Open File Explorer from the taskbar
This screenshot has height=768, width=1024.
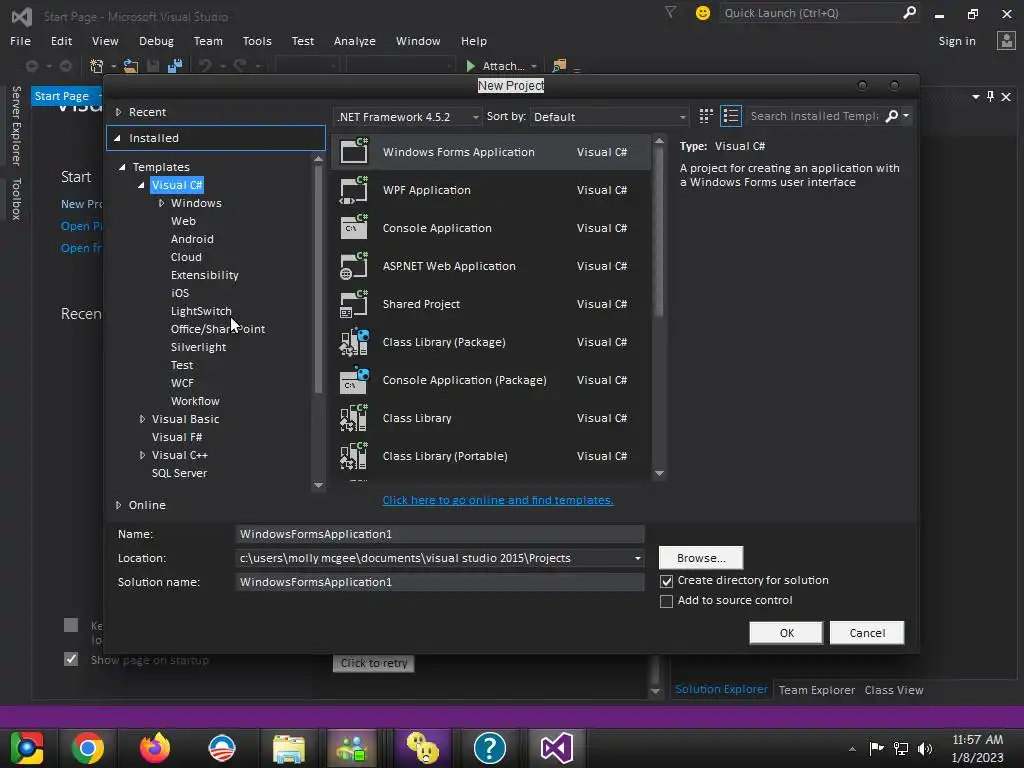click(289, 748)
